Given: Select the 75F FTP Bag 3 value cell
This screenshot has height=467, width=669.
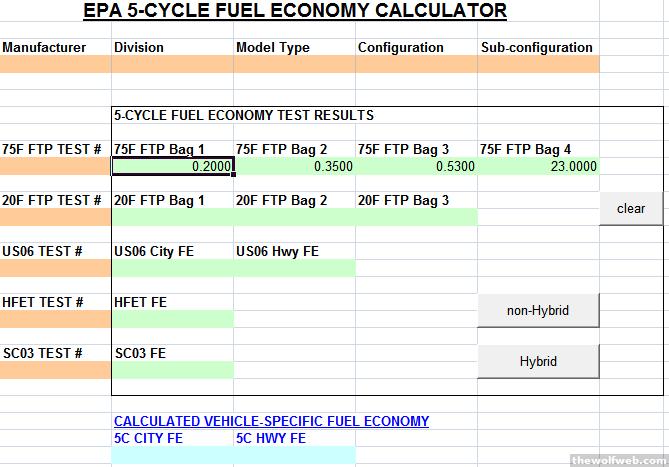Looking at the screenshot, I should coord(417,167).
